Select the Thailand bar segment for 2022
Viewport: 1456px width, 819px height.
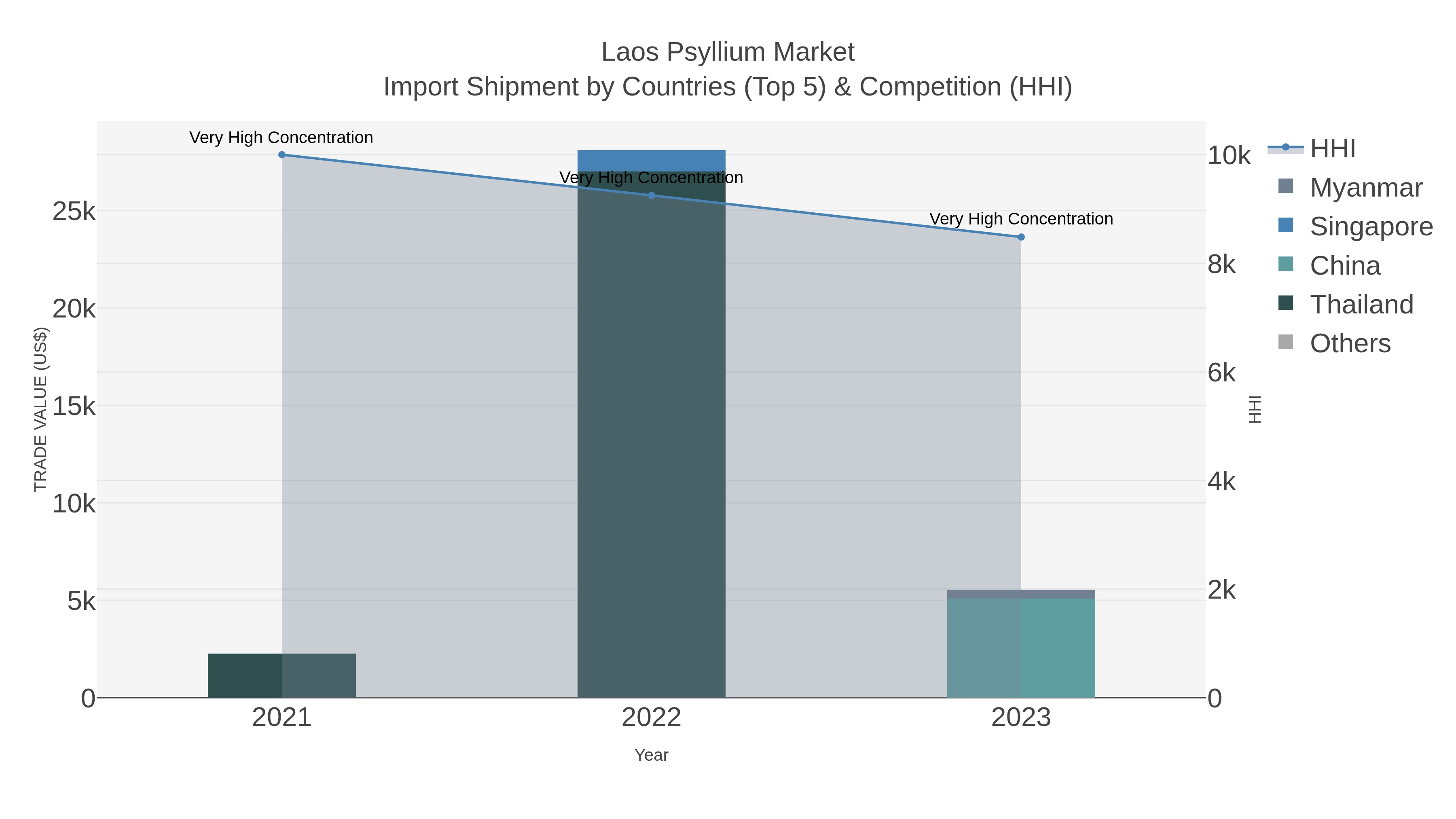pyautogui.click(x=651, y=434)
